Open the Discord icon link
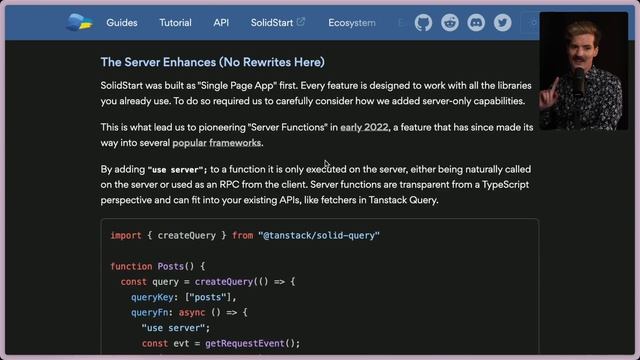This screenshot has width=640, height=360. [476, 23]
